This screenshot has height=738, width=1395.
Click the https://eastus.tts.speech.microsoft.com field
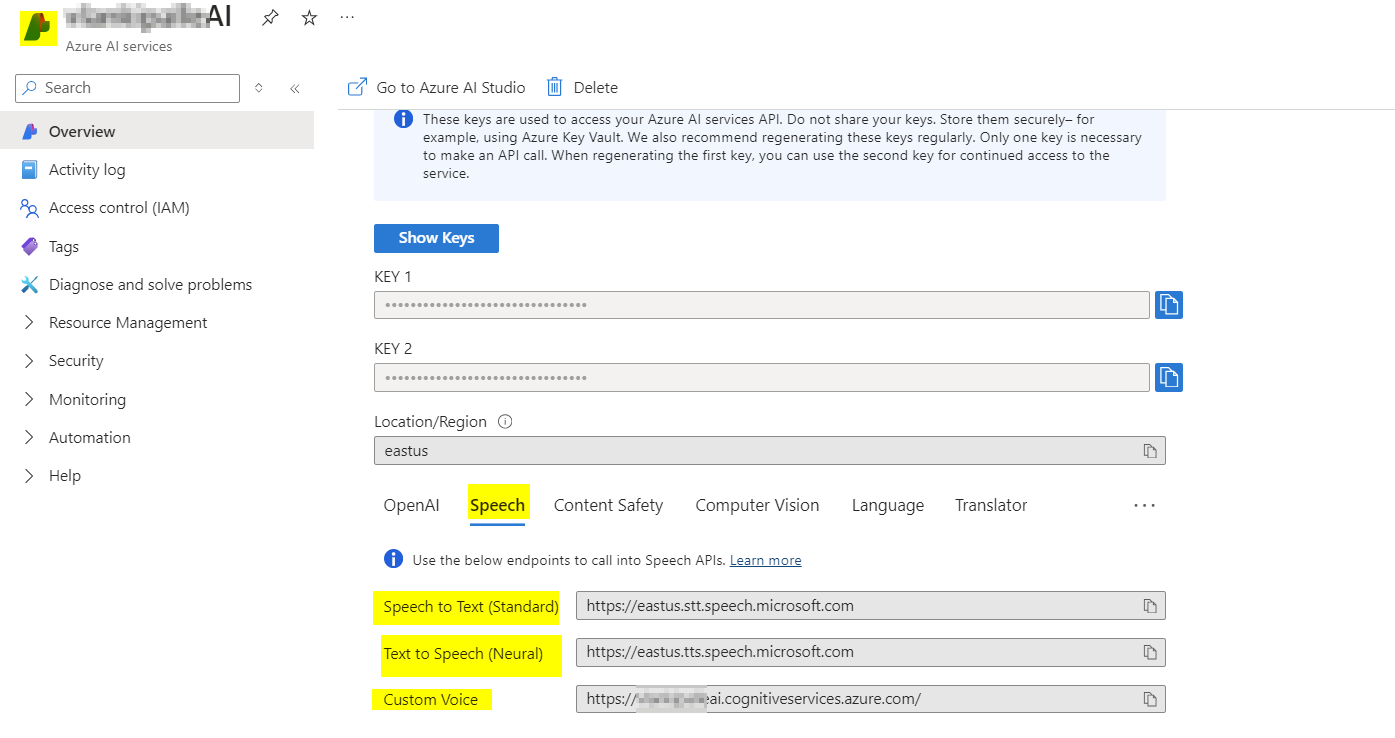(x=871, y=652)
